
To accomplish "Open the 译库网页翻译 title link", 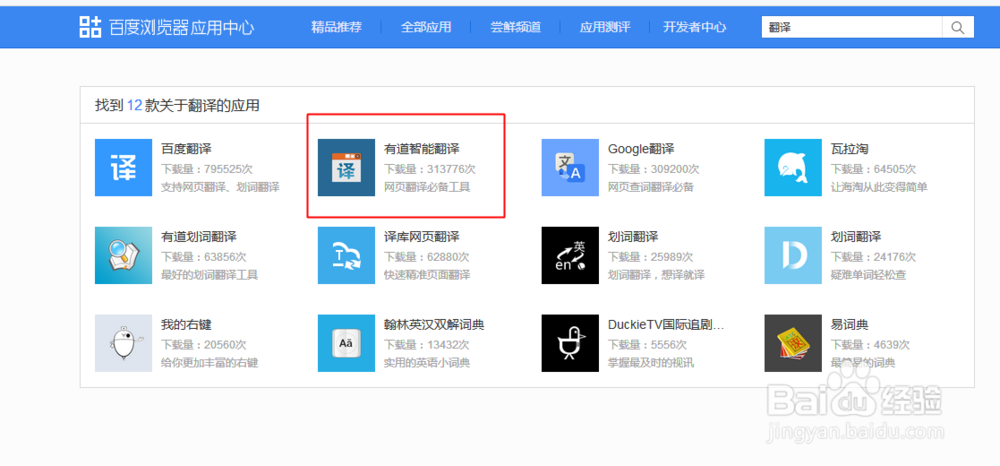I will pos(422,237).
